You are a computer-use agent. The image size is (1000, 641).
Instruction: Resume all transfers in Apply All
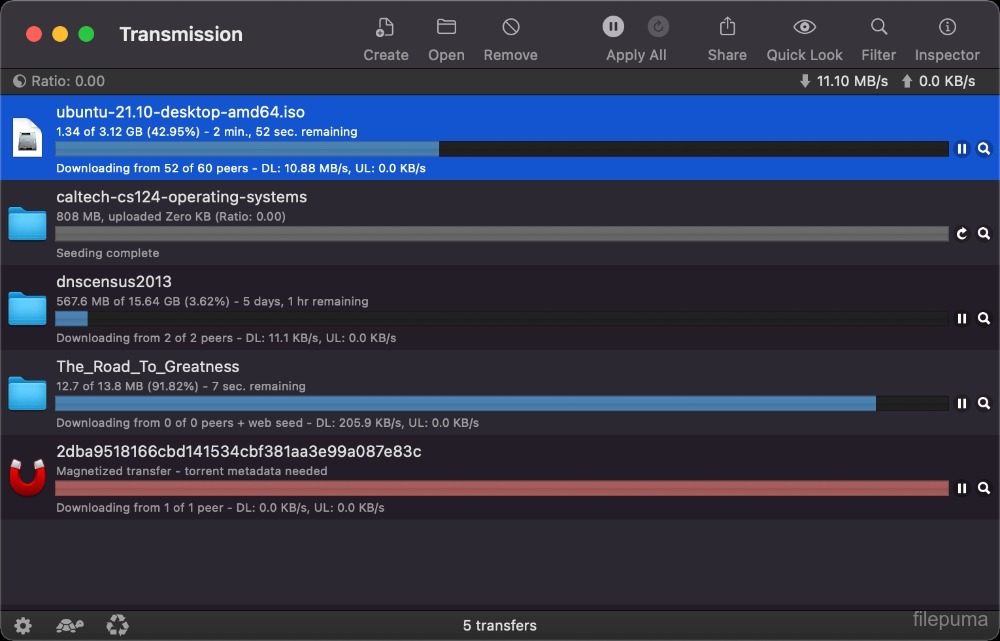click(658, 27)
